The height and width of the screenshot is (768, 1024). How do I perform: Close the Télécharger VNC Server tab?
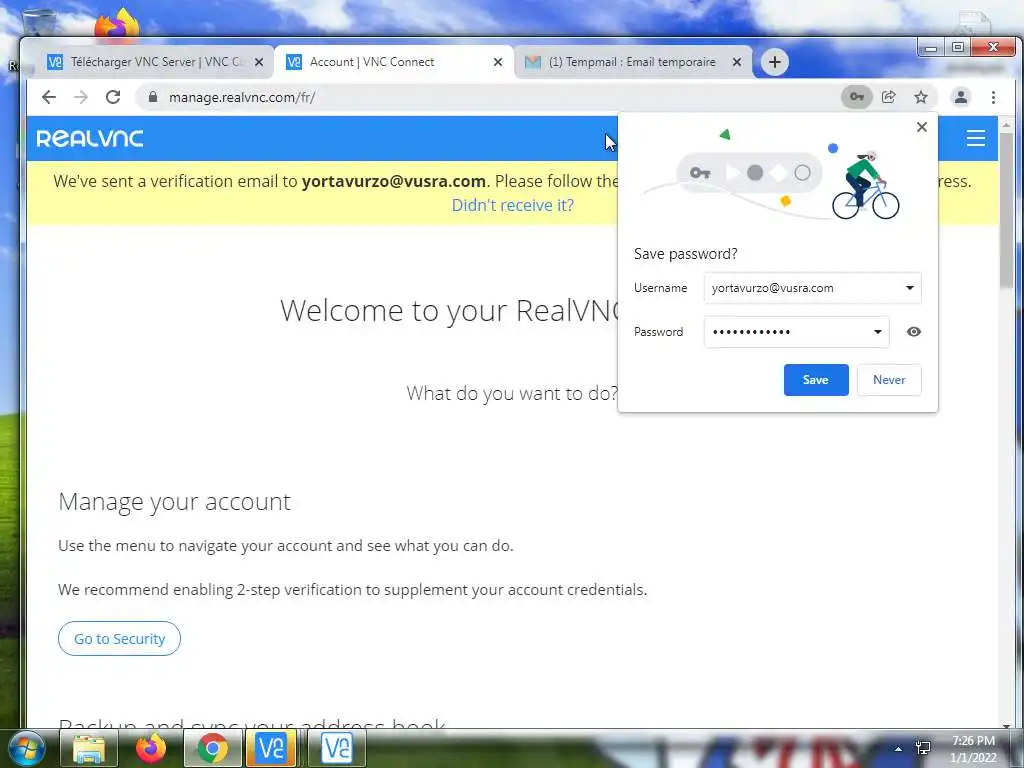[x=259, y=62]
